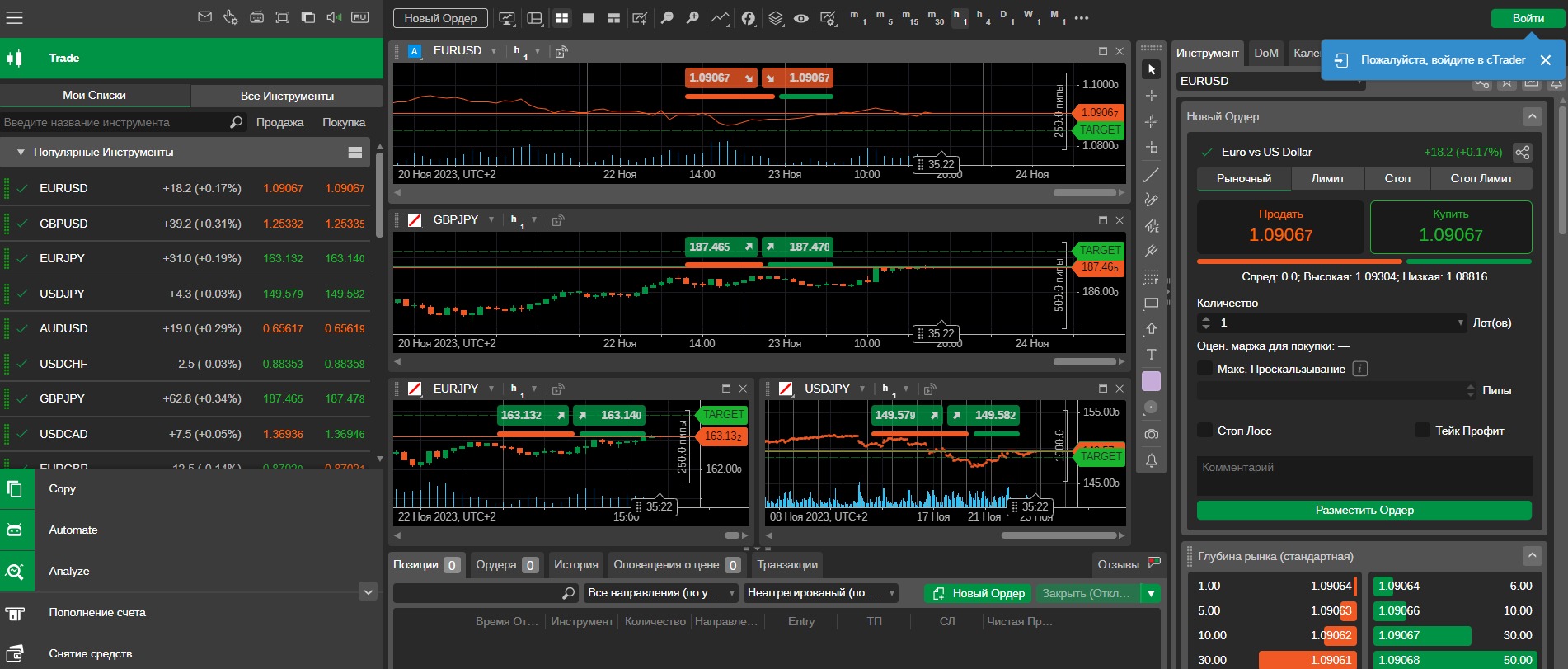Open Пополнение счета link

[x=97, y=613]
